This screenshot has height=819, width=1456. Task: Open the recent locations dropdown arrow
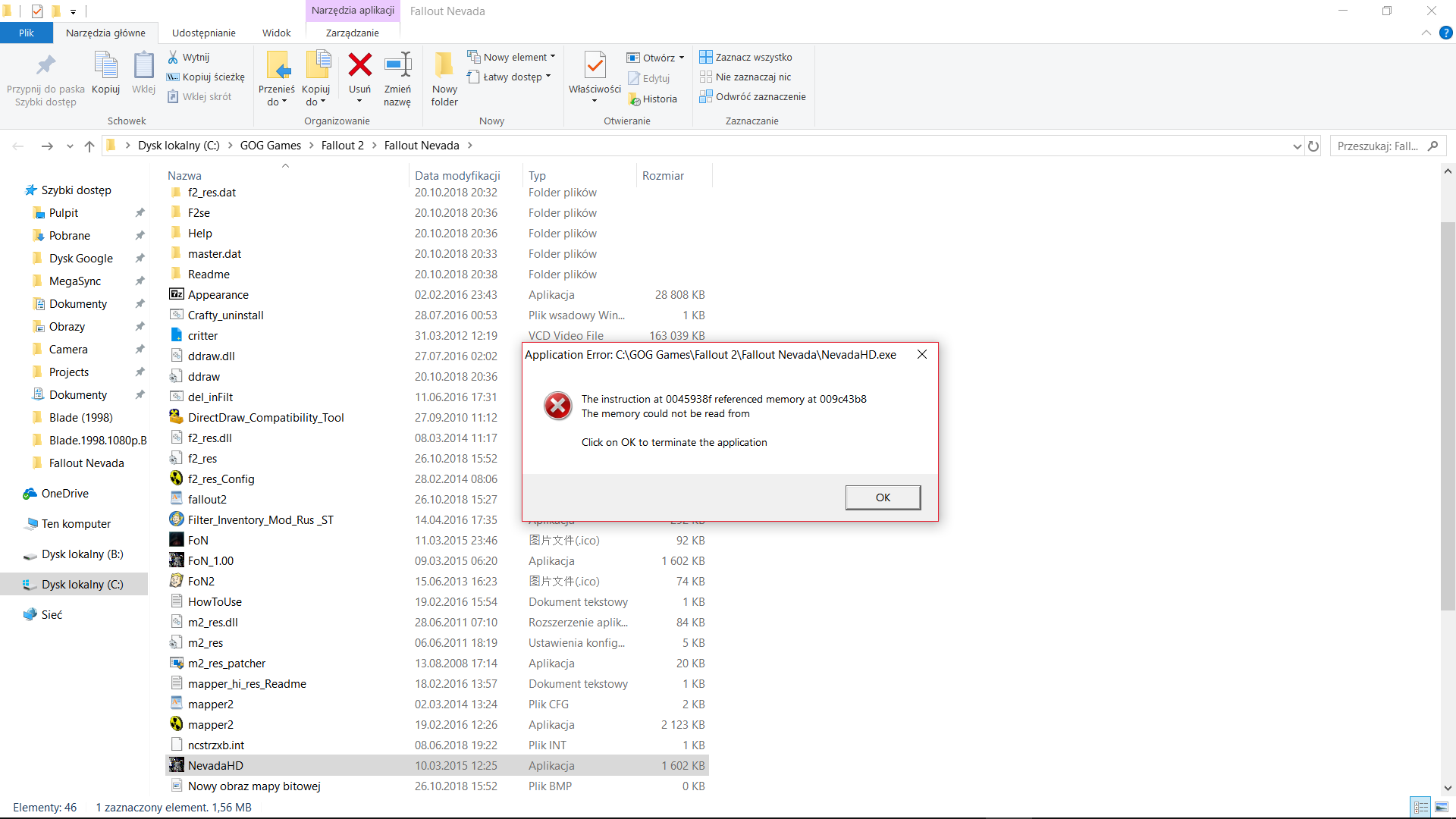70,146
